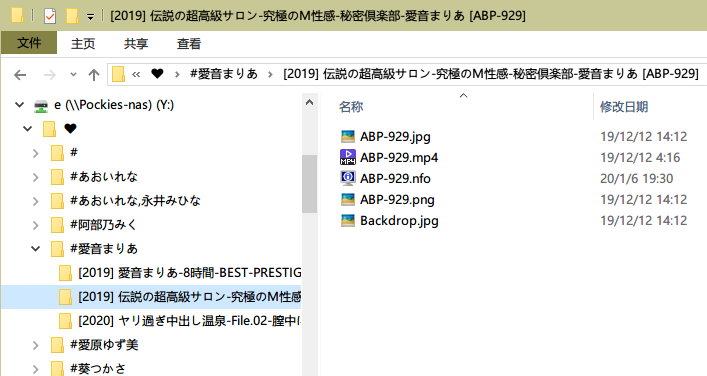Click the 19/12/12 4:16 modified date
This screenshot has width=707, height=376.
pyautogui.click(x=640, y=158)
